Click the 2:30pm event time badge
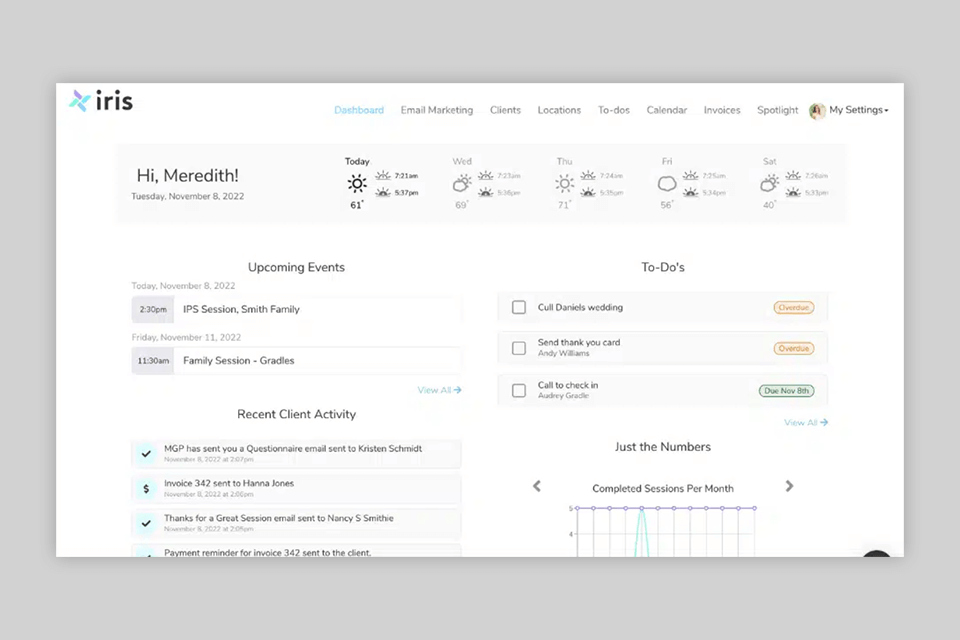The image size is (960, 640). point(153,309)
